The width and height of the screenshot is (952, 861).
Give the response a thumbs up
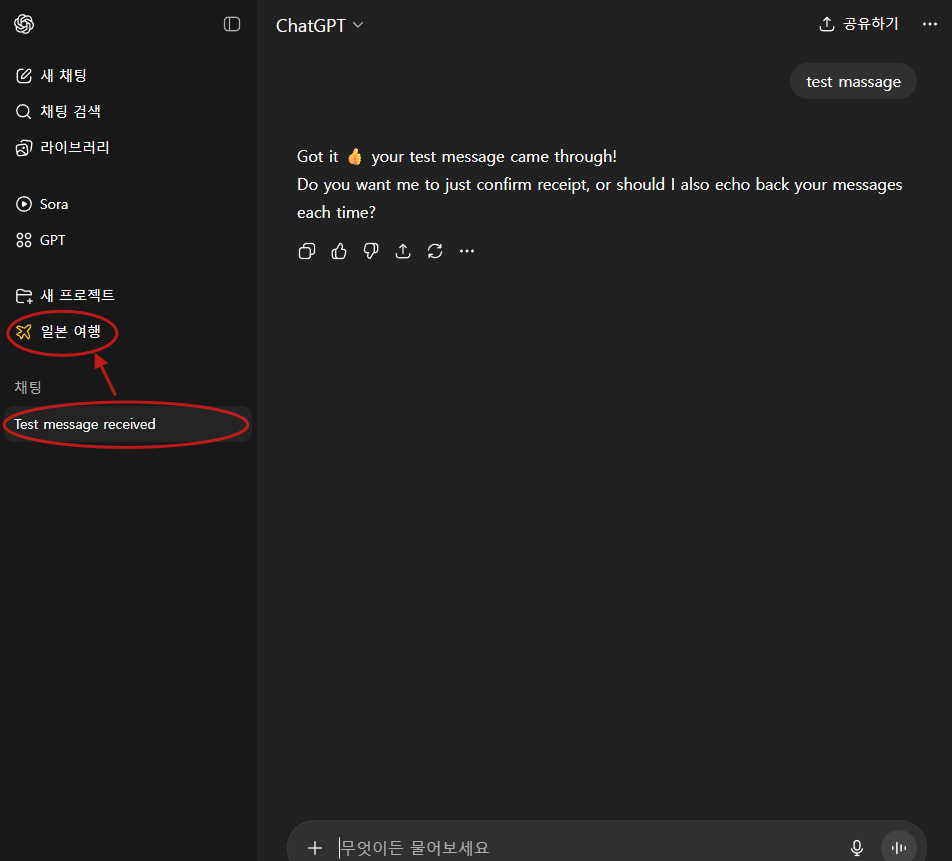(x=339, y=251)
